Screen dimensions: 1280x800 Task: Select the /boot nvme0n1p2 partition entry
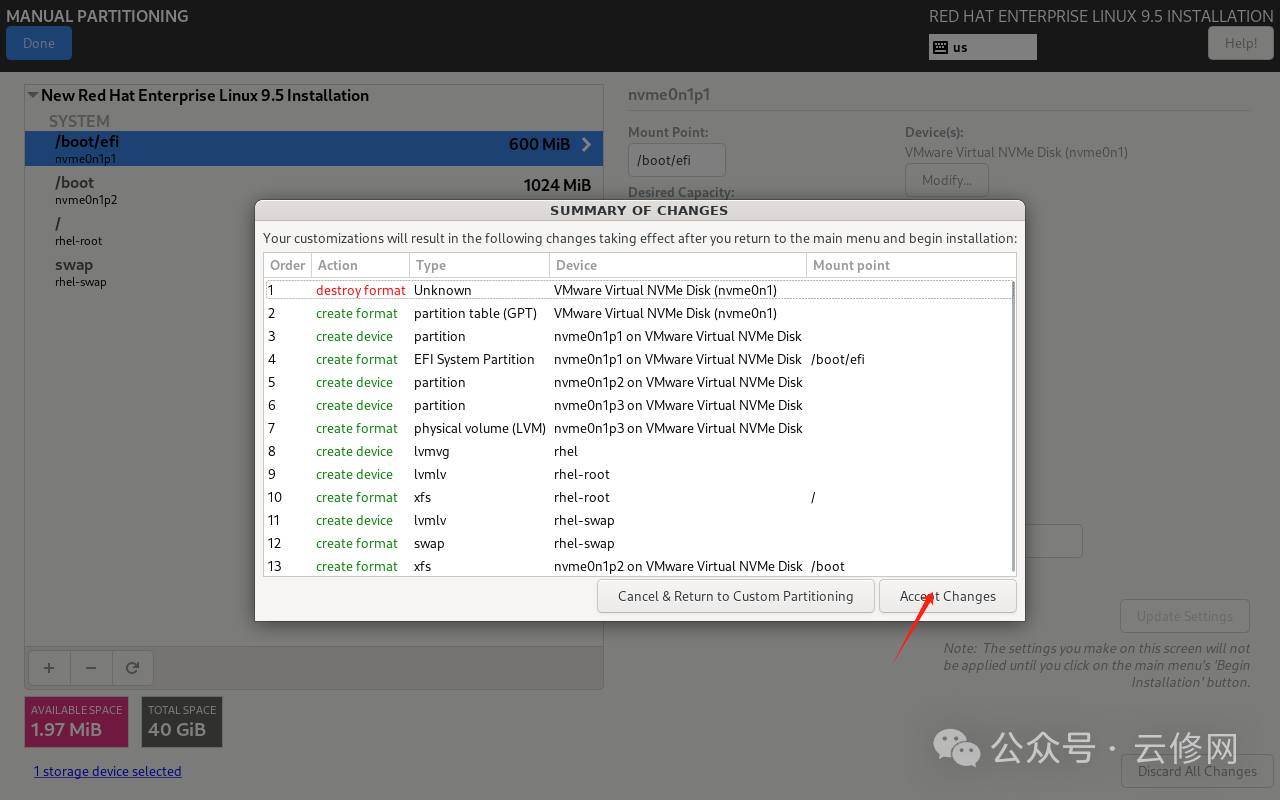pos(314,189)
